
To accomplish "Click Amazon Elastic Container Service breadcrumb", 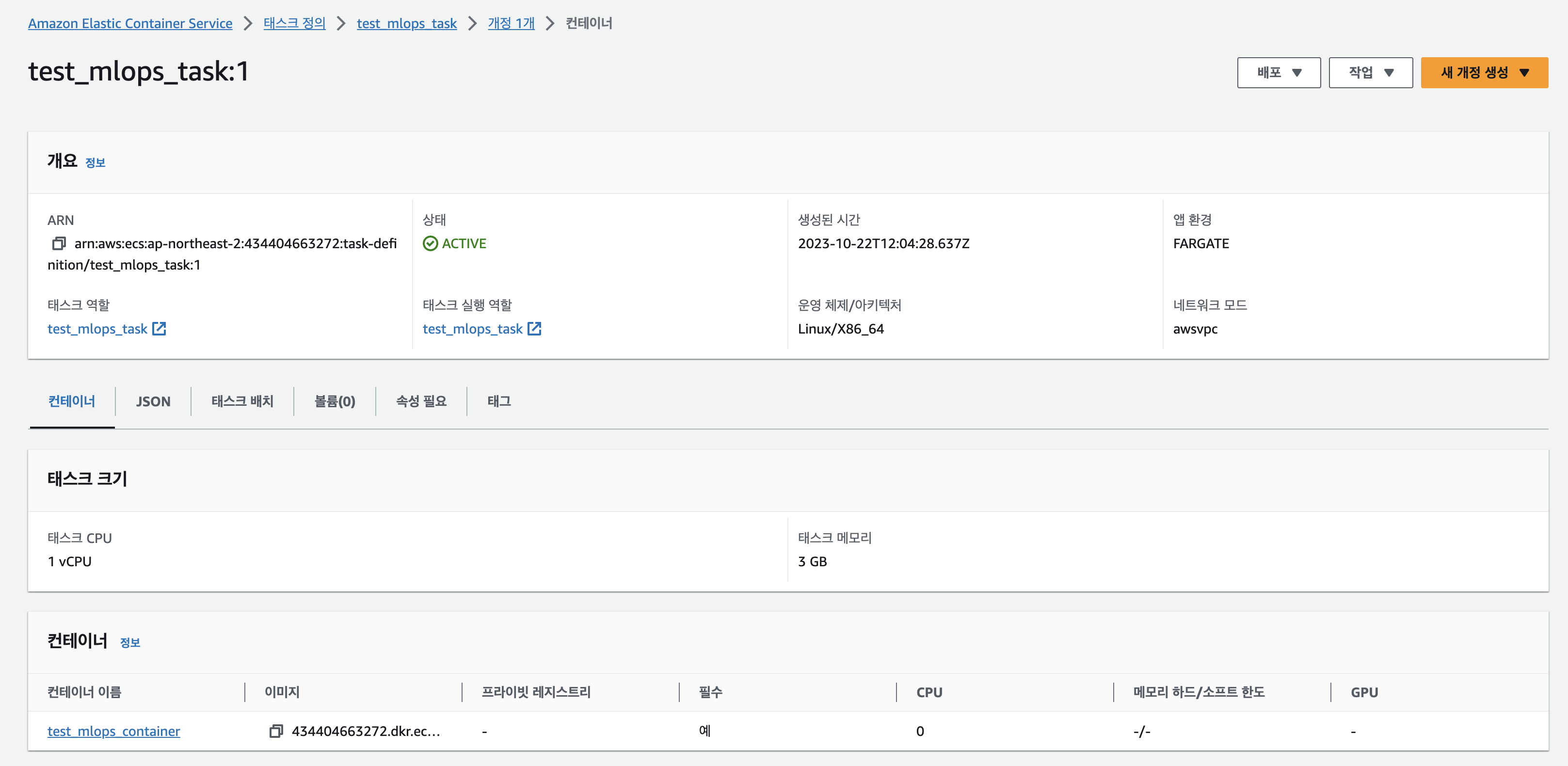I will coord(129,23).
